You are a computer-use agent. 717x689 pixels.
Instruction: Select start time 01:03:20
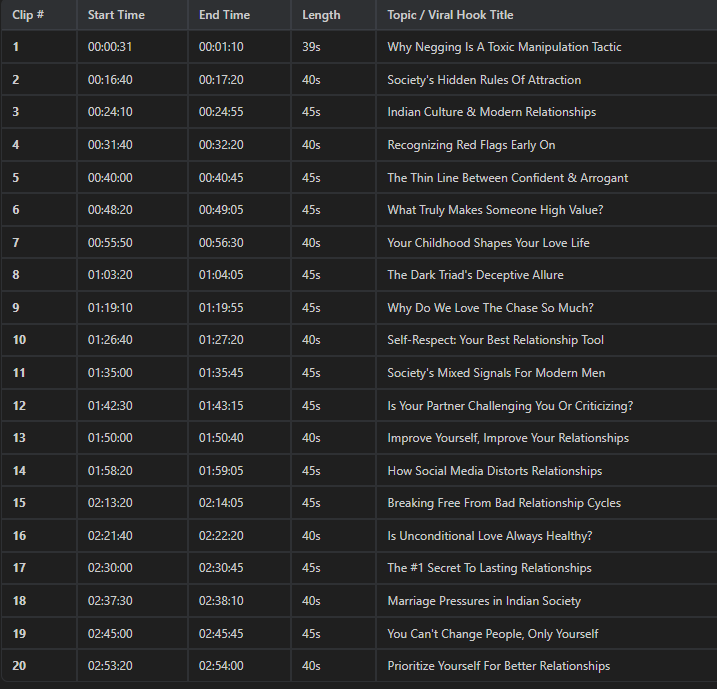point(110,275)
